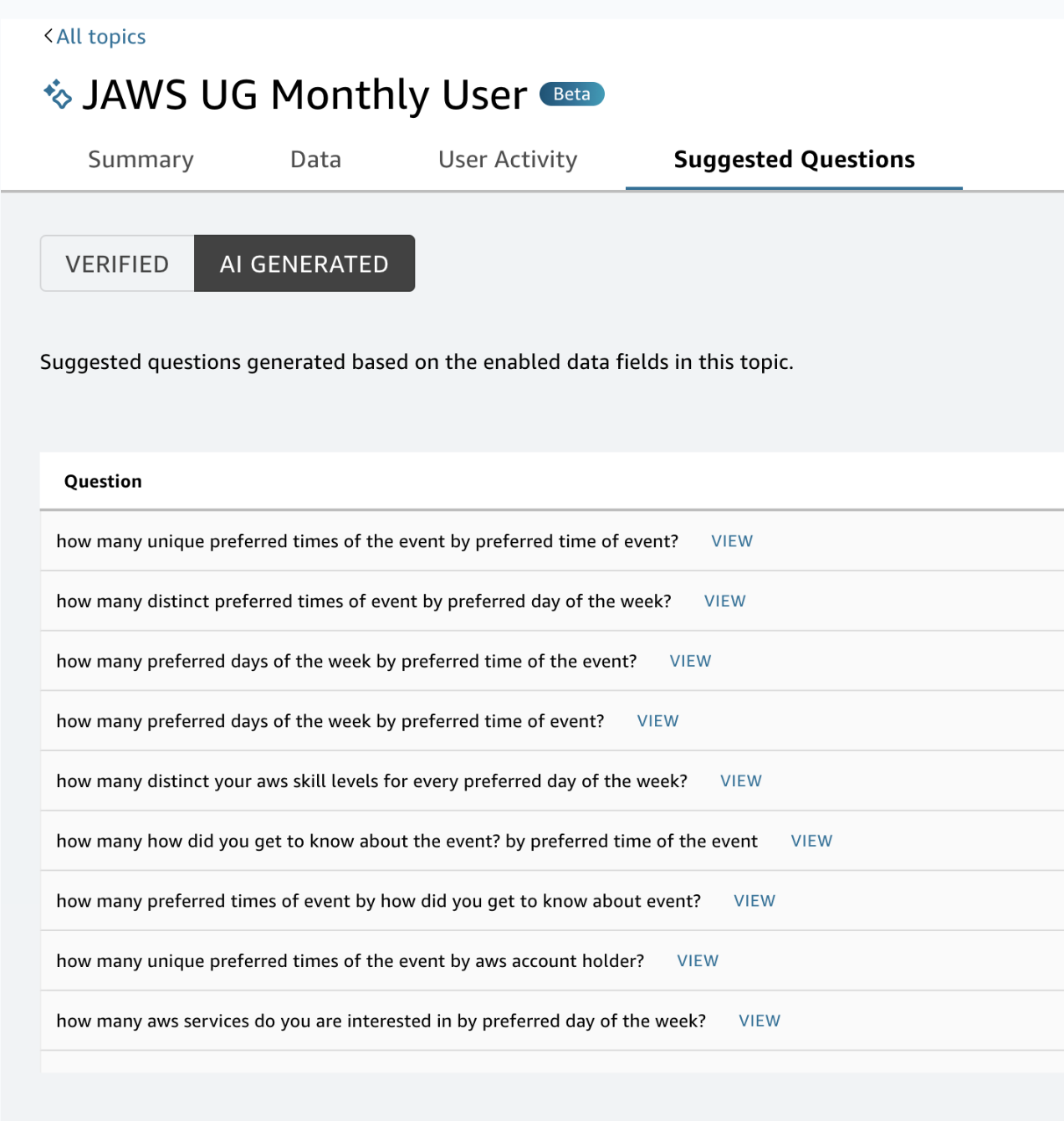View aws services interested in question
The image size is (1064, 1121).
coord(759,1021)
